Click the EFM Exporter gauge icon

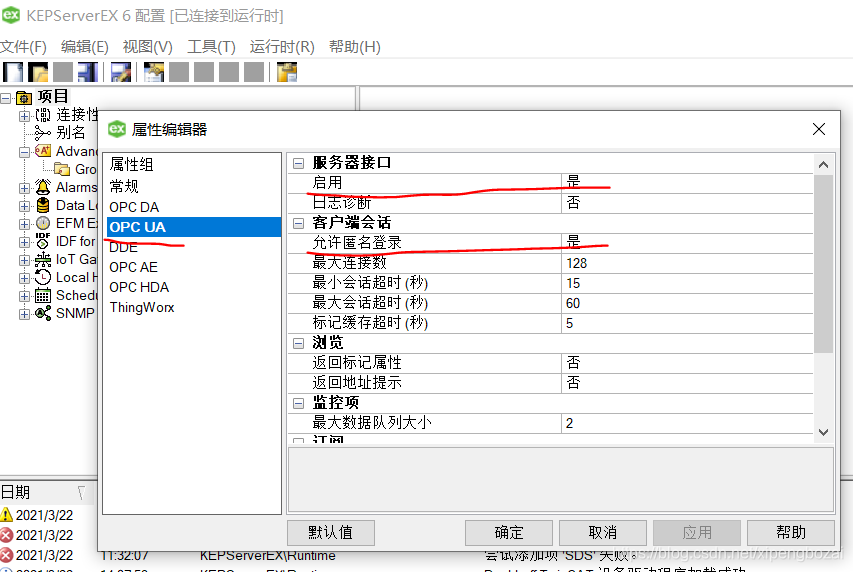43,223
